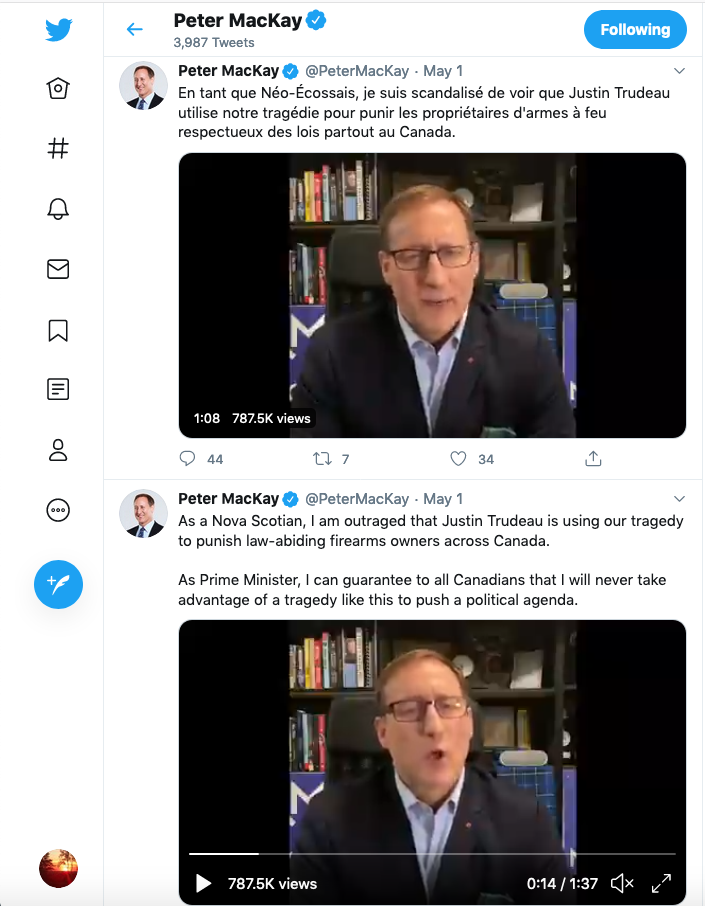
Task: Open the Explore hashtag page
Action: [58, 148]
